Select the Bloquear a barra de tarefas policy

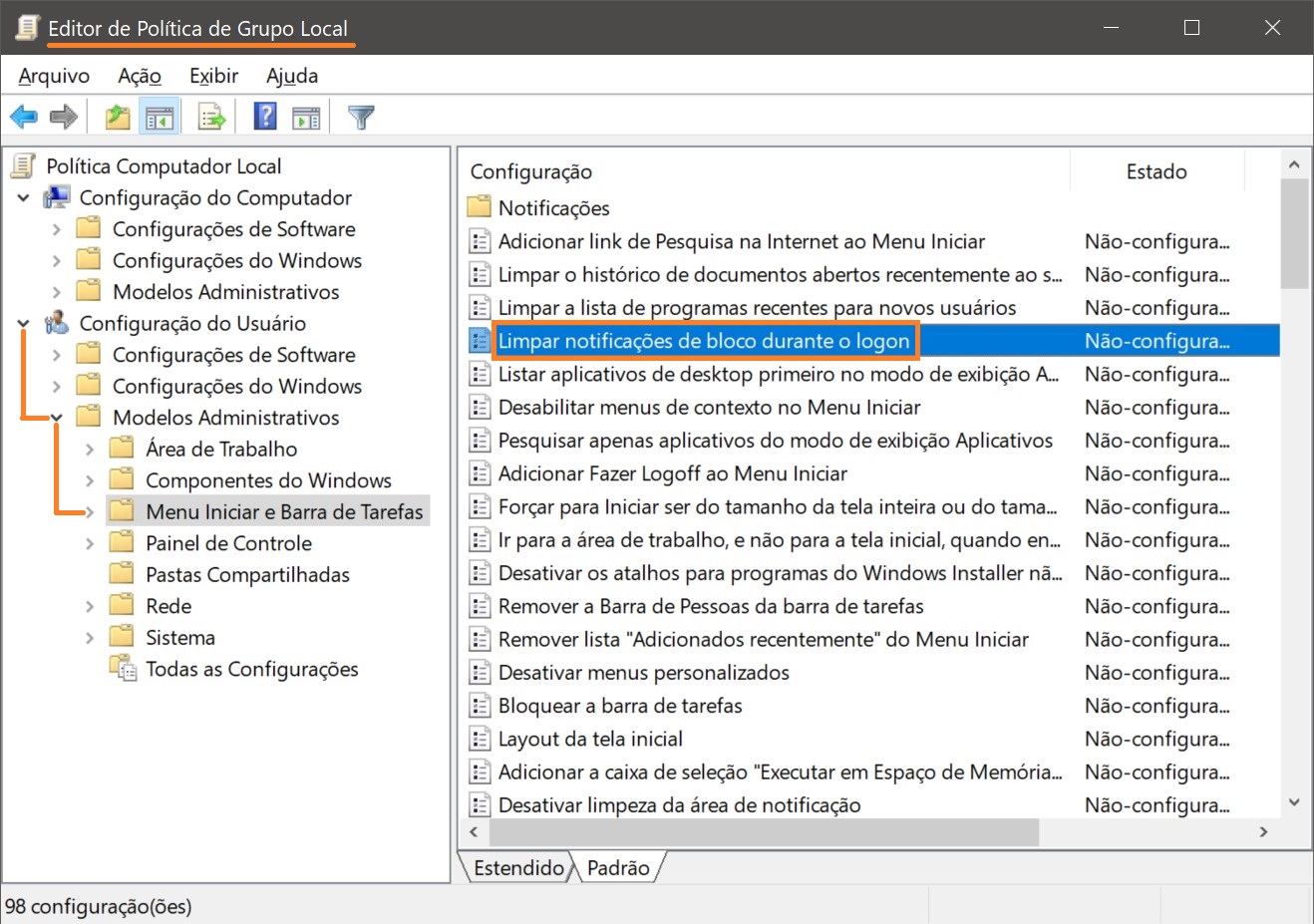[x=620, y=706]
